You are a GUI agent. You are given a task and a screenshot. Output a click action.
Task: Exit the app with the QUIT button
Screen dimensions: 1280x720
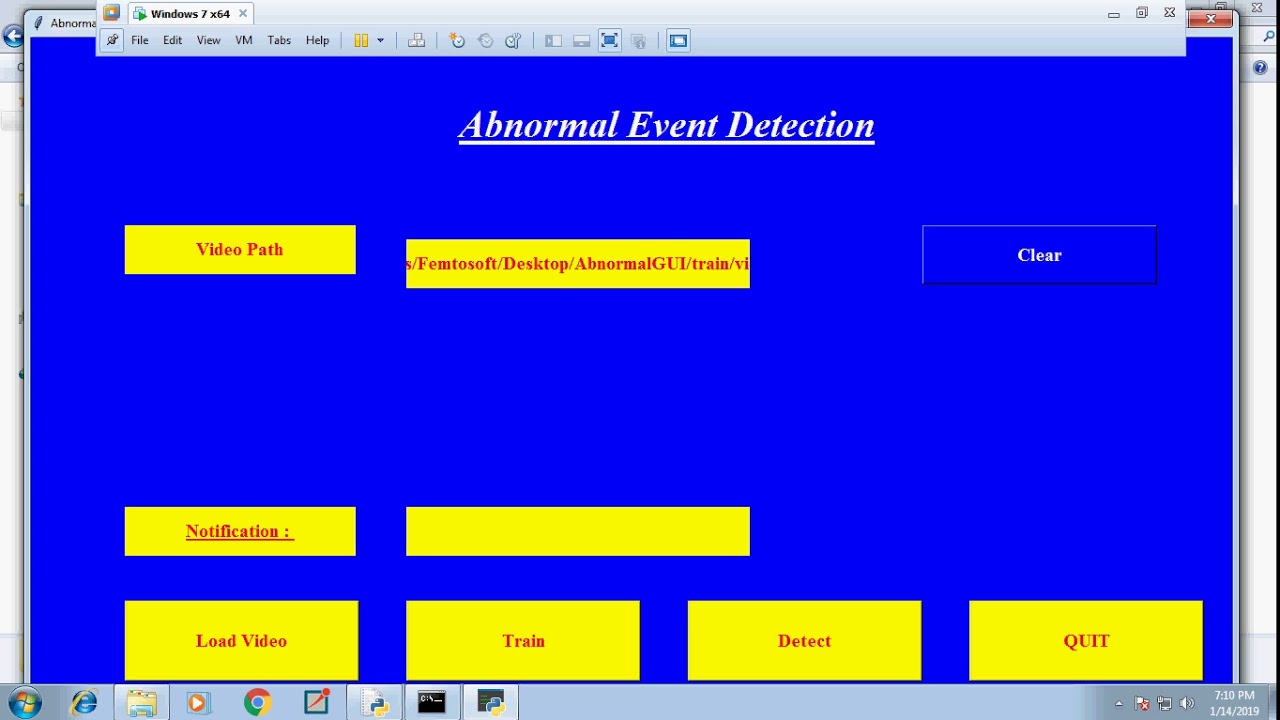[1086, 641]
